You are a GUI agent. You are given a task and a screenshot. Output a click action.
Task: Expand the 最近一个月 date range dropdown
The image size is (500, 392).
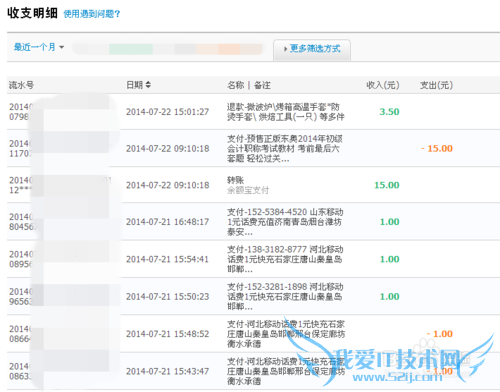39,47
